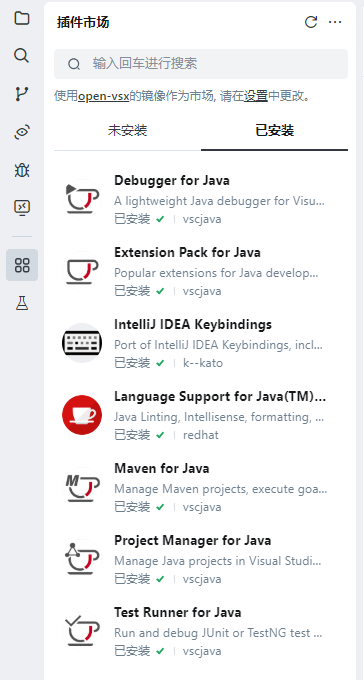Open the source control branch icon
The height and width of the screenshot is (680, 364).
[22, 94]
